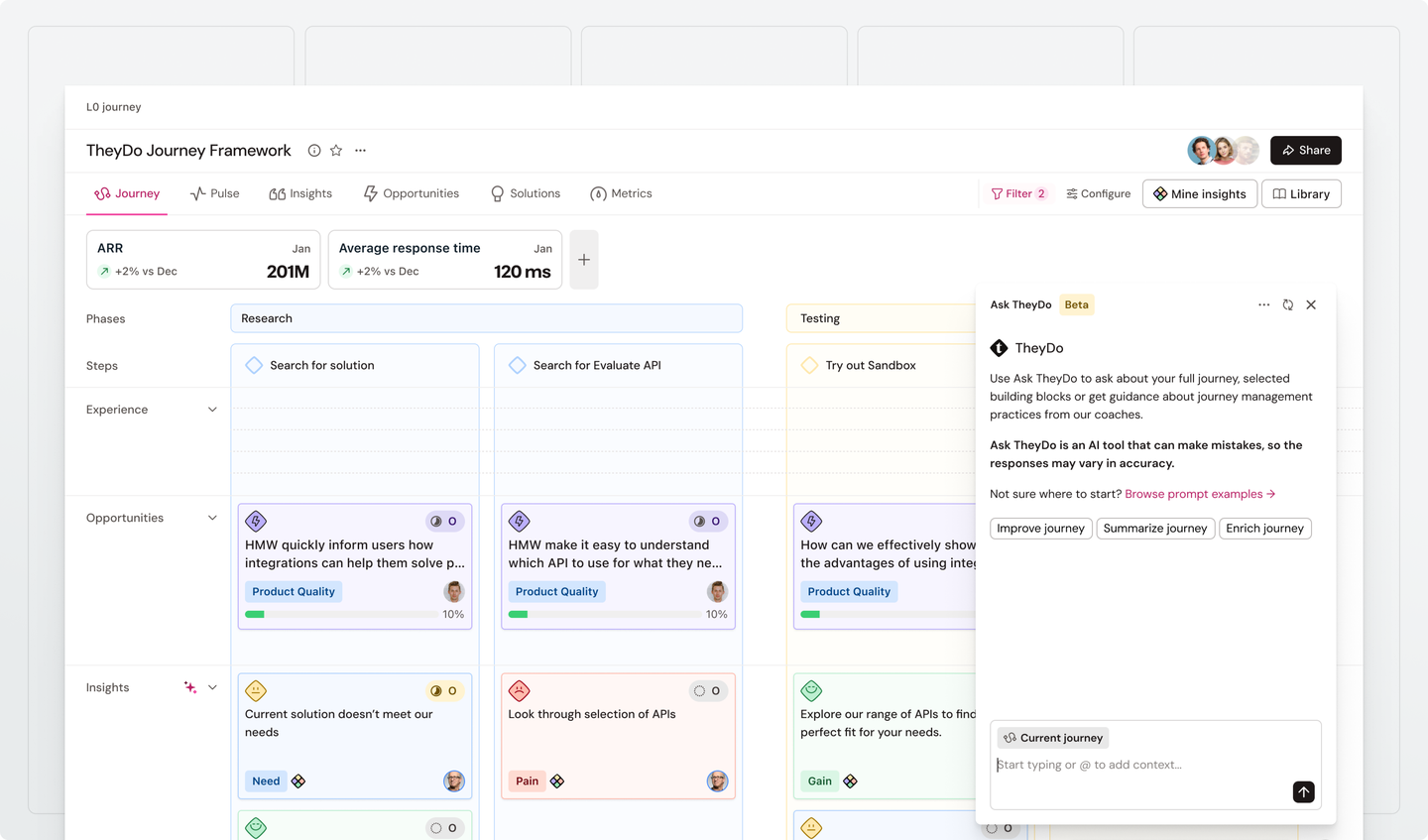The width and height of the screenshot is (1428, 840).
Task: Submit Ask TheyDo message with arrow button
Action: click(x=1303, y=792)
